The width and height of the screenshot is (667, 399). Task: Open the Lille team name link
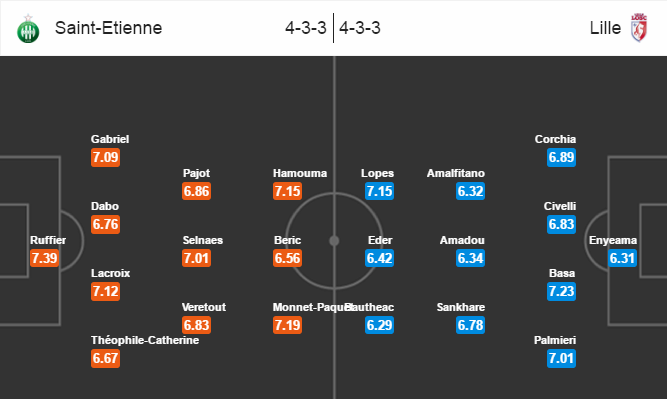(x=605, y=28)
